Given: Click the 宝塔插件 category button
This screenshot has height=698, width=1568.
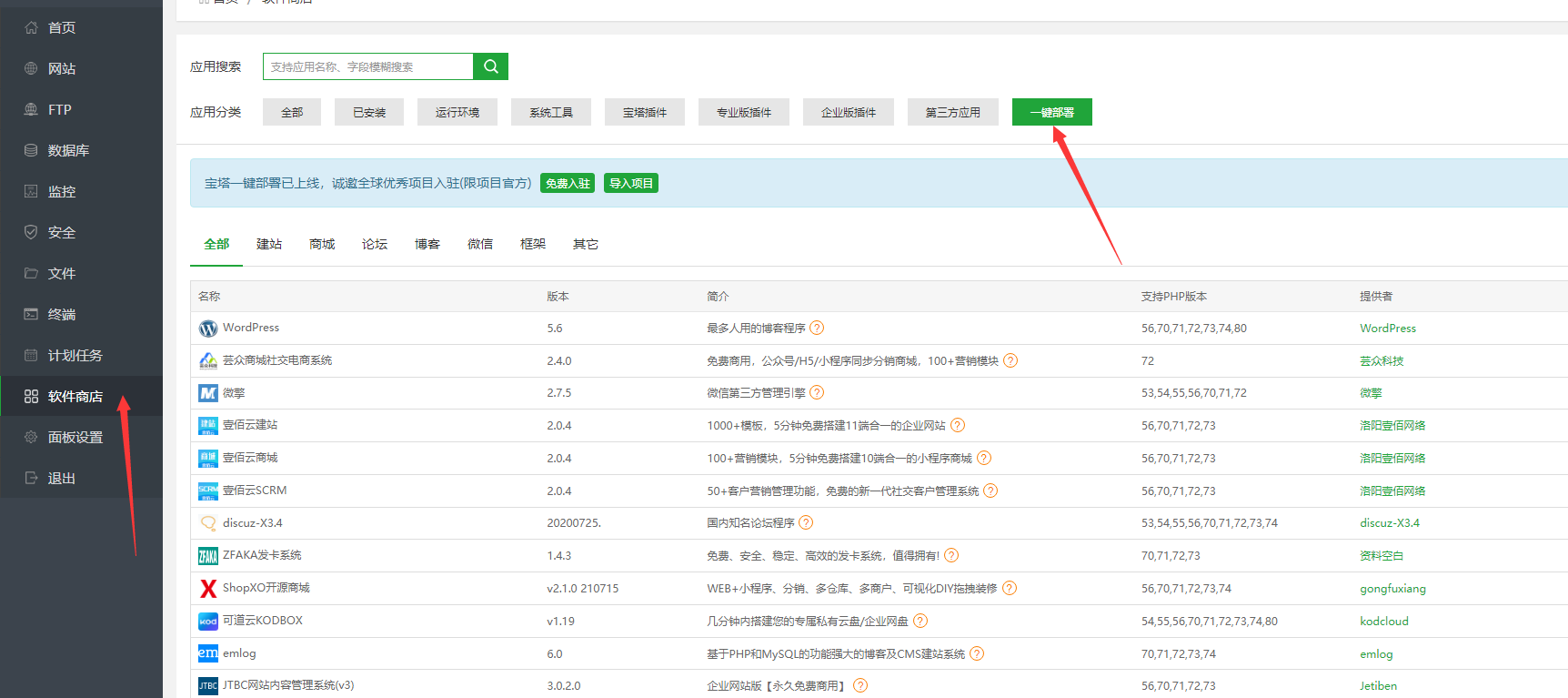Looking at the screenshot, I should (x=645, y=112).
